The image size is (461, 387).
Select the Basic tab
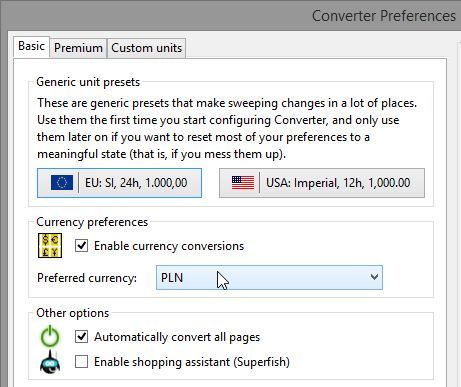pos(32,46)
